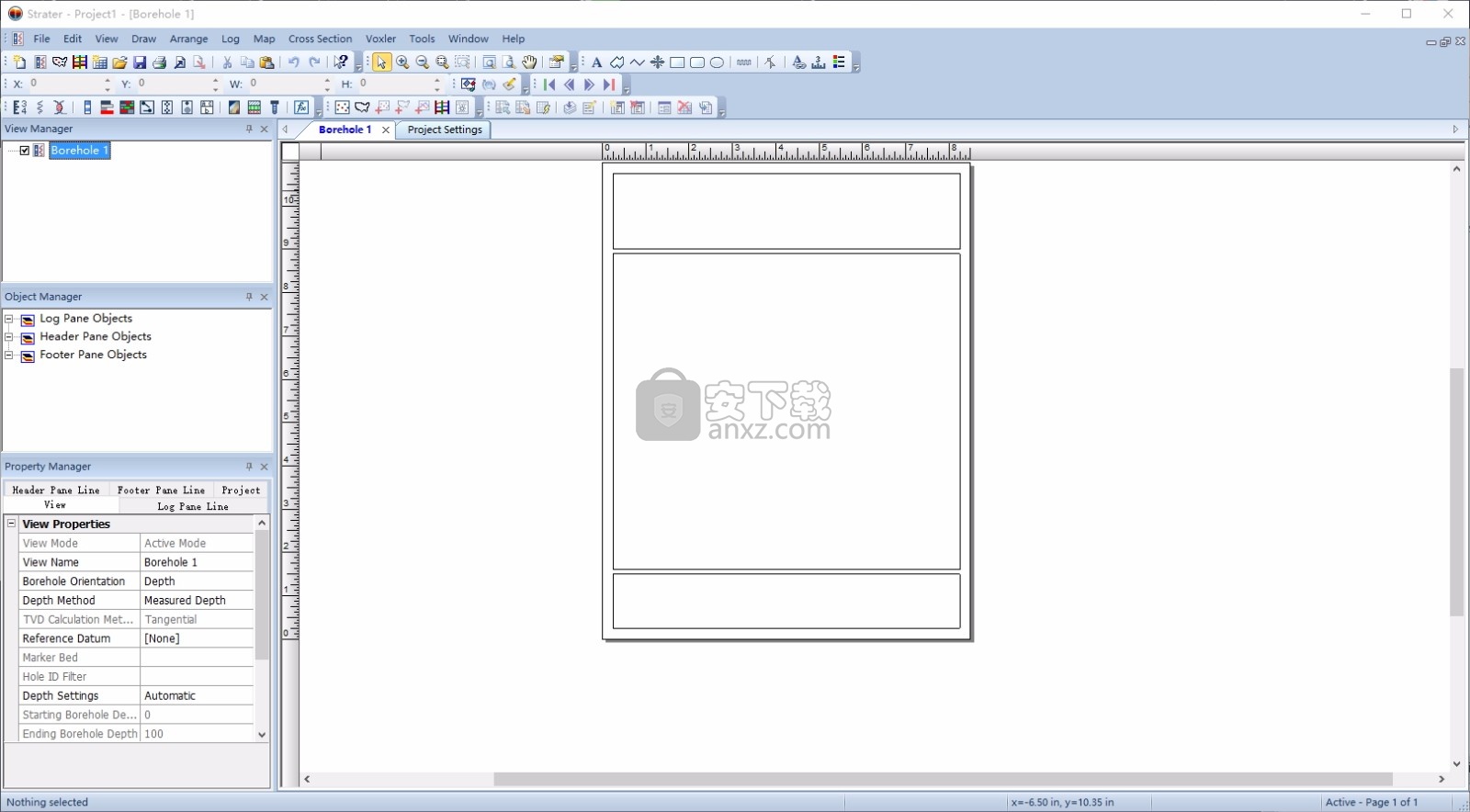1470x812 pixels.
Task: Open Borehole Orientation value Depth
Action: (x=197, y=581)
